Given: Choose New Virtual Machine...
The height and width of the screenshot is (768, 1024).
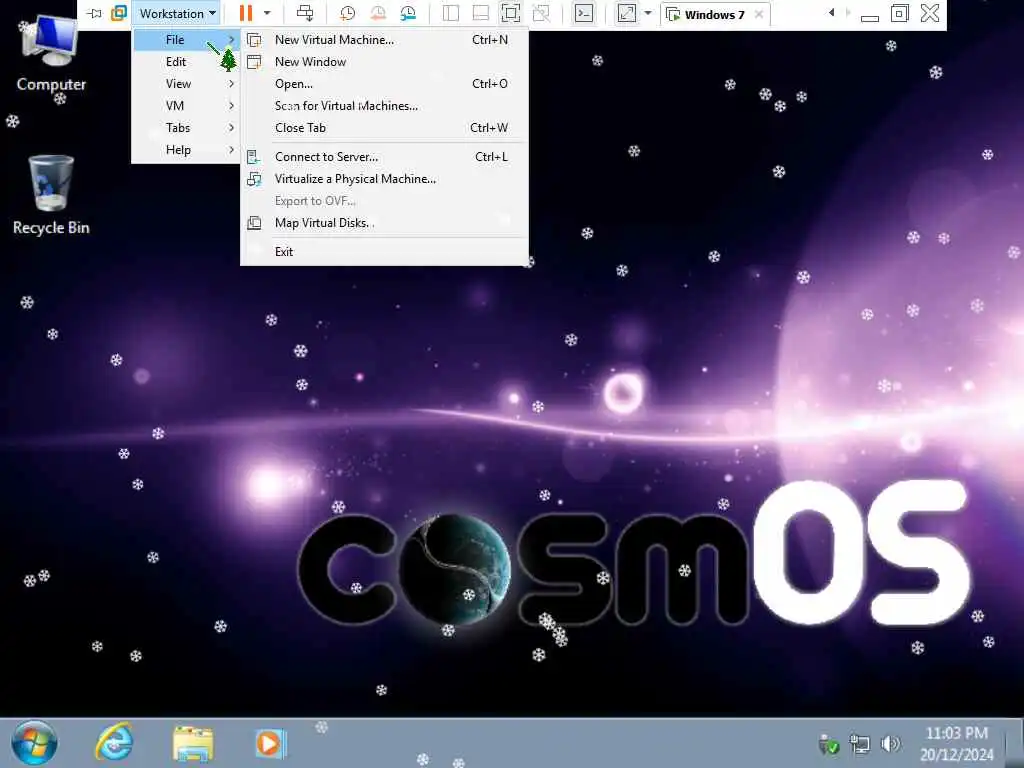Looking at the screenshot, I should pyautogui.click(x=384, y=40).
